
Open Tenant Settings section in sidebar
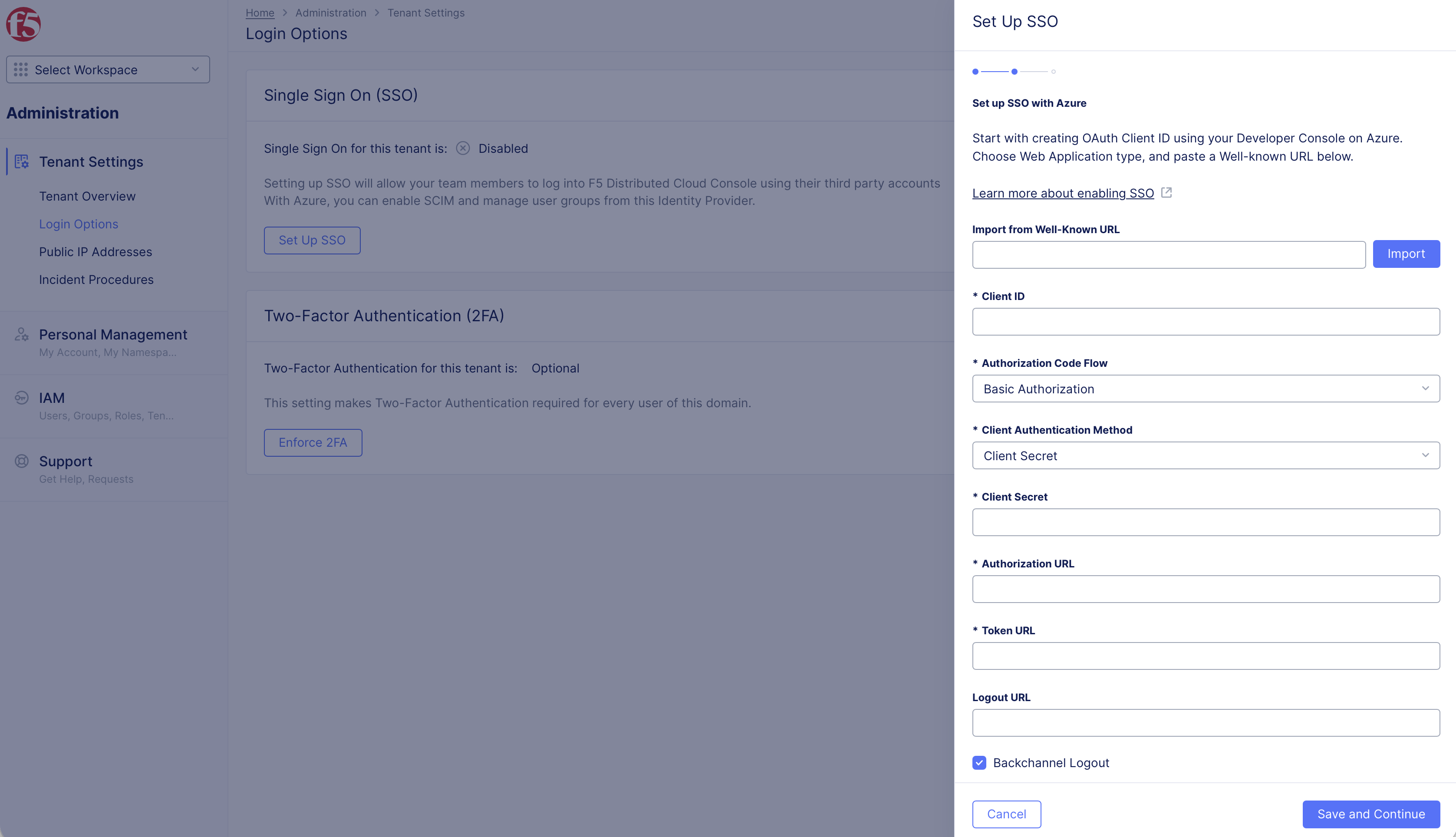[91, 161]
